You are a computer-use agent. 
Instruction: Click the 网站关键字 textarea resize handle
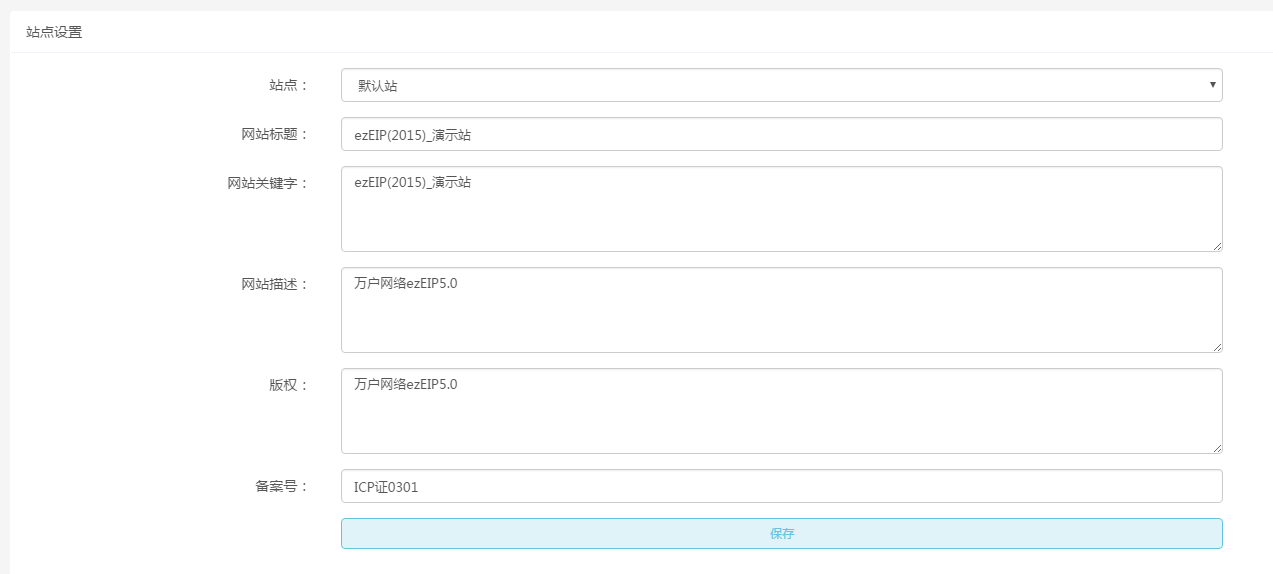click(x=1216, y=245)
